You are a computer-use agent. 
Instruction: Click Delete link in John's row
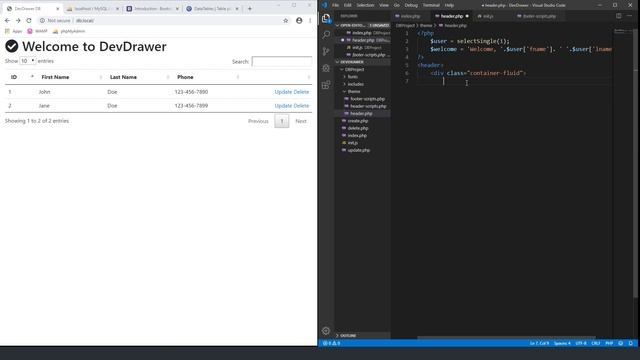pyautogui.click(x=302, y=92)
